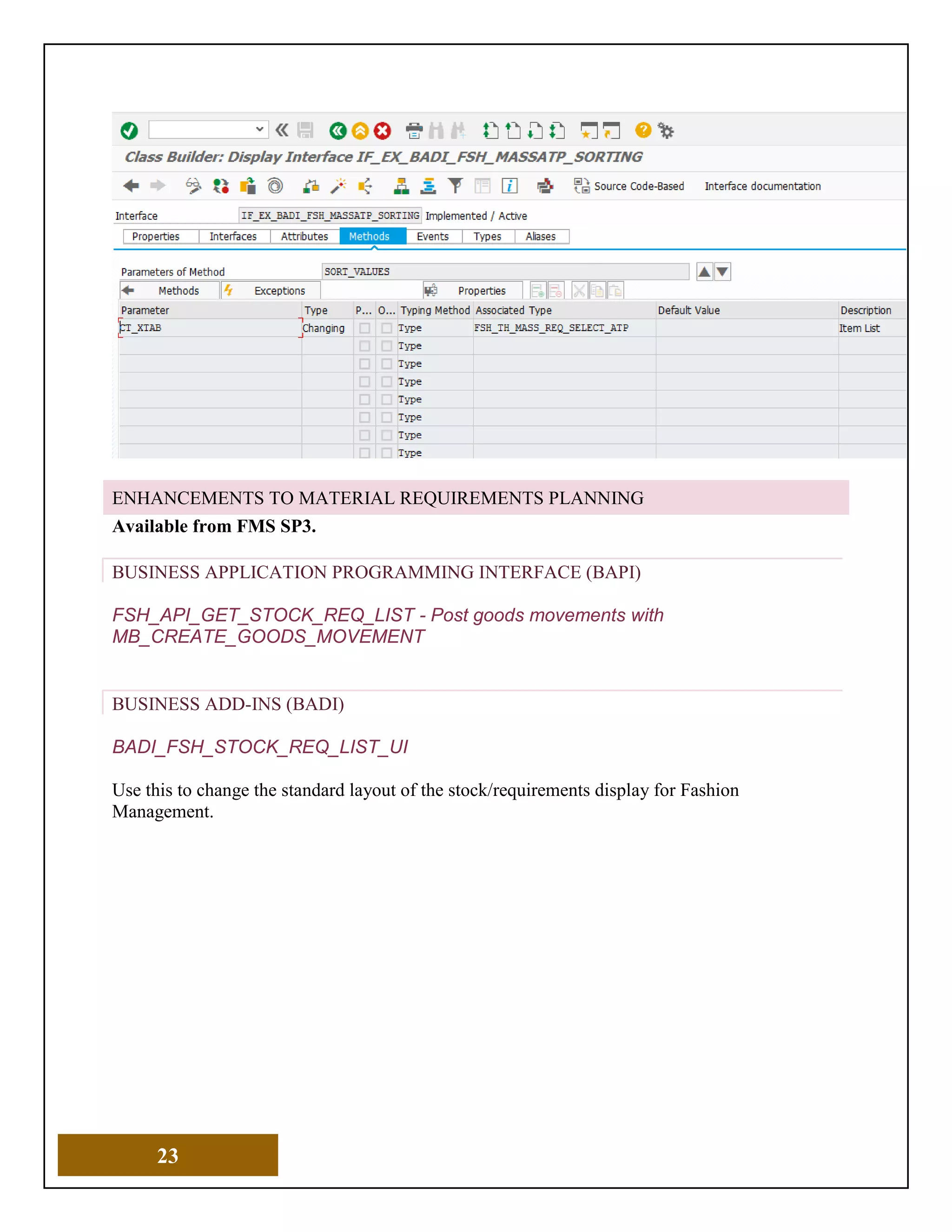Navigate forward with the right arrow icon
This screenshot has width=952, height=1232.
pyautogui.click(x=158, y=185)
